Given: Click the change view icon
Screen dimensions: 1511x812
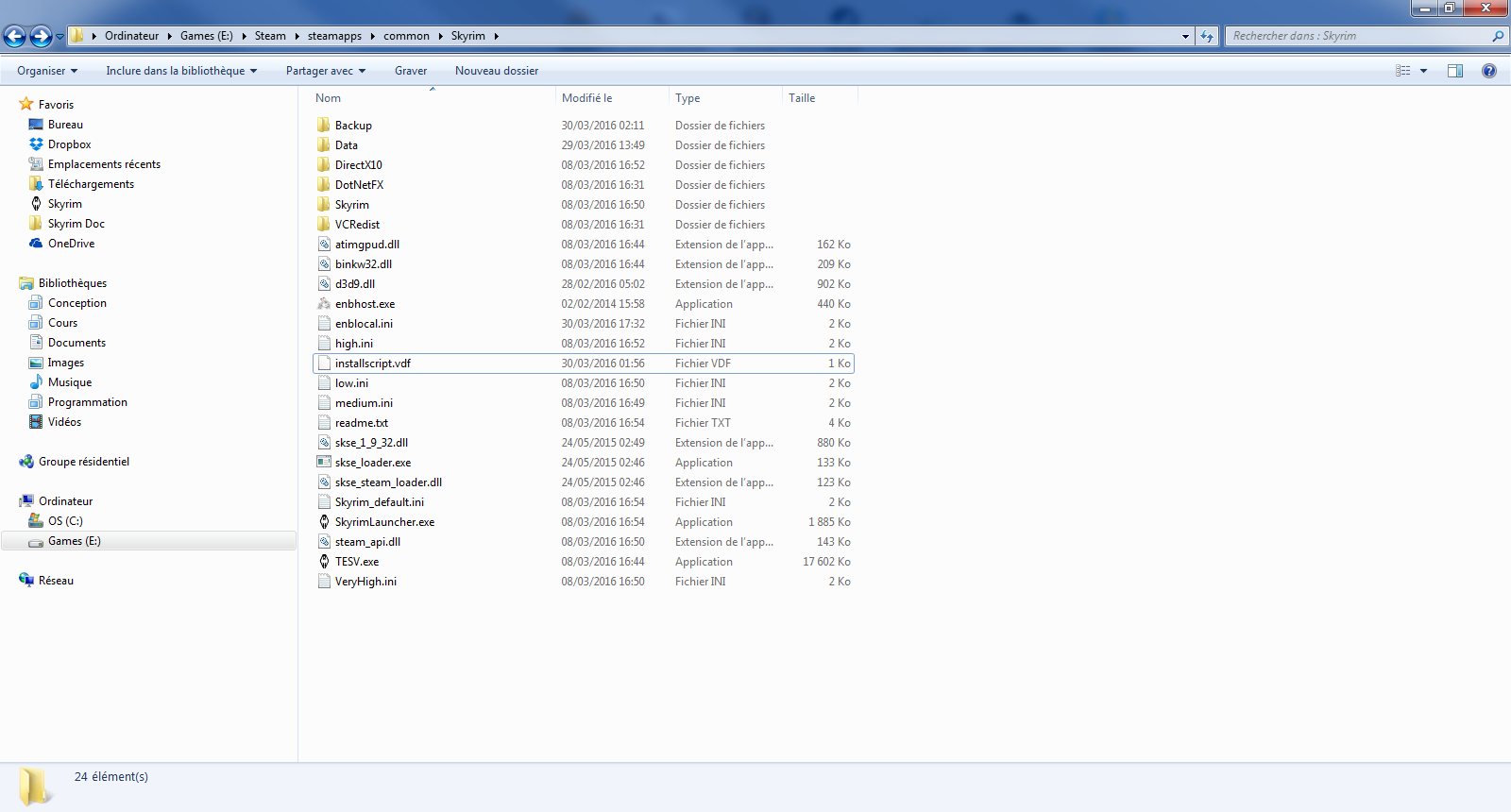Looking at the screenshot, I should point(1403,71).
